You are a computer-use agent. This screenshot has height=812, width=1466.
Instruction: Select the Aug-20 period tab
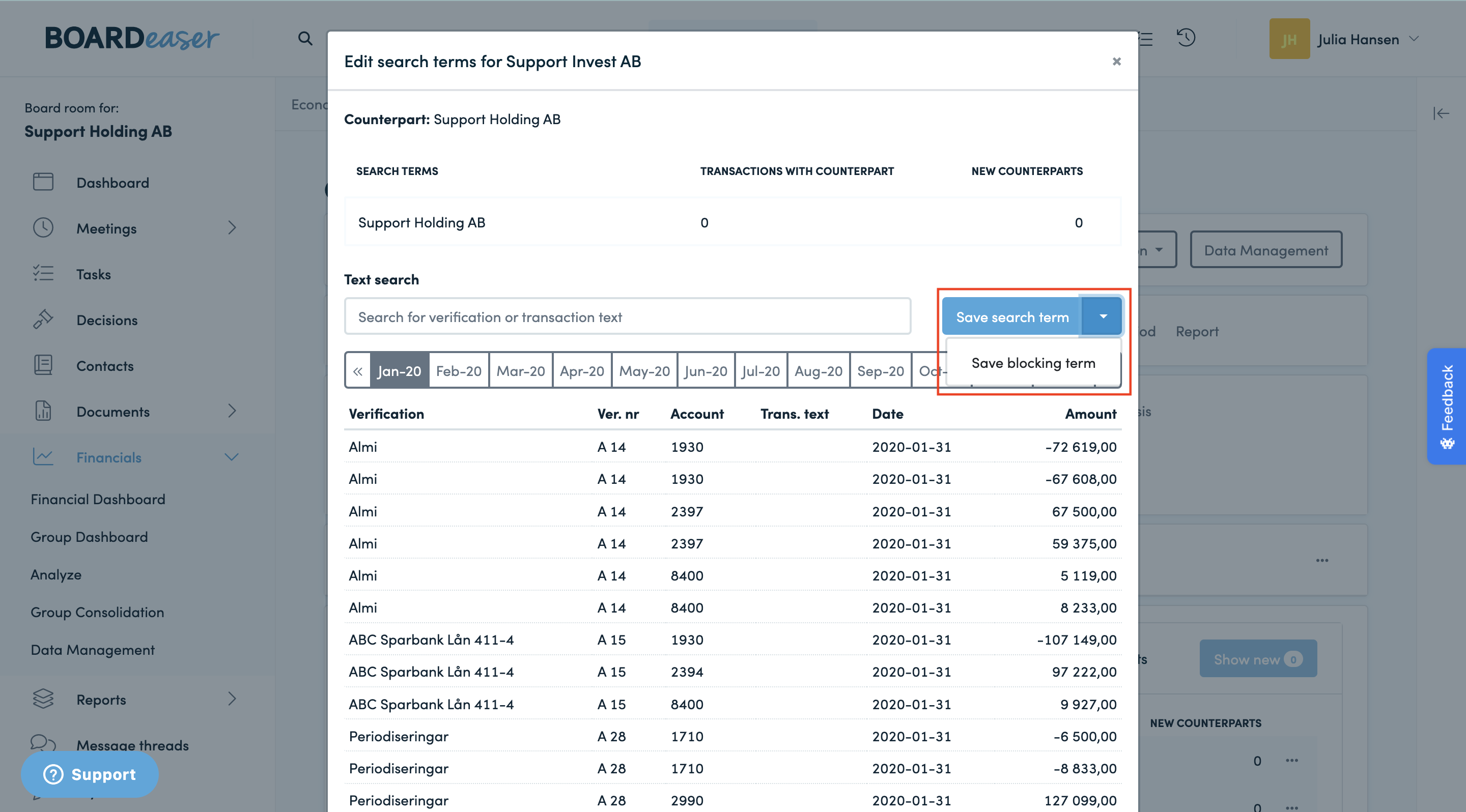(x=819, y=371)
